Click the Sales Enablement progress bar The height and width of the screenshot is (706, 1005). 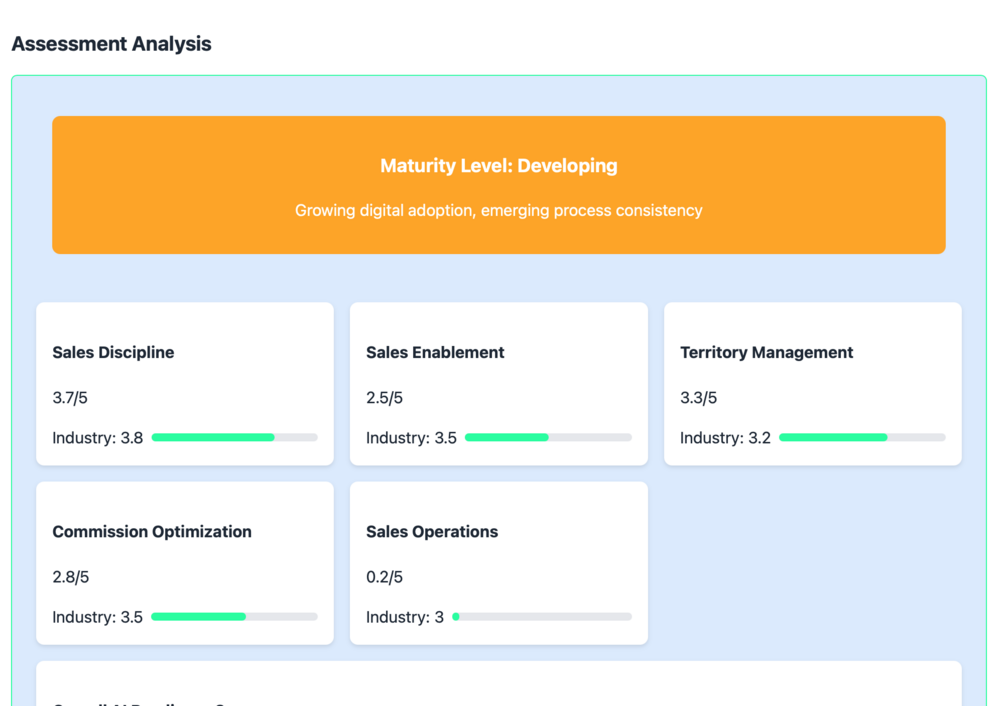548,438
